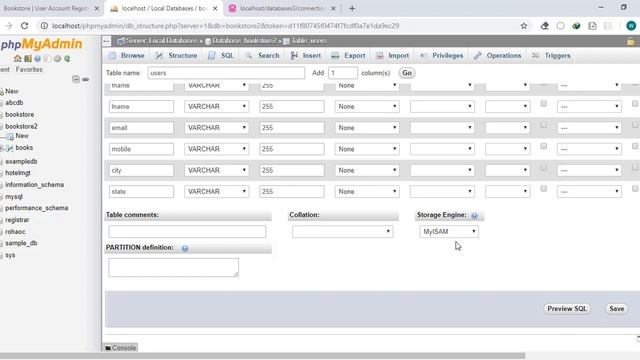The height and width of the screenshot is (360, 640).
Task: Open the Export tab
Action: pyautogui.click(x=348, y=56)
